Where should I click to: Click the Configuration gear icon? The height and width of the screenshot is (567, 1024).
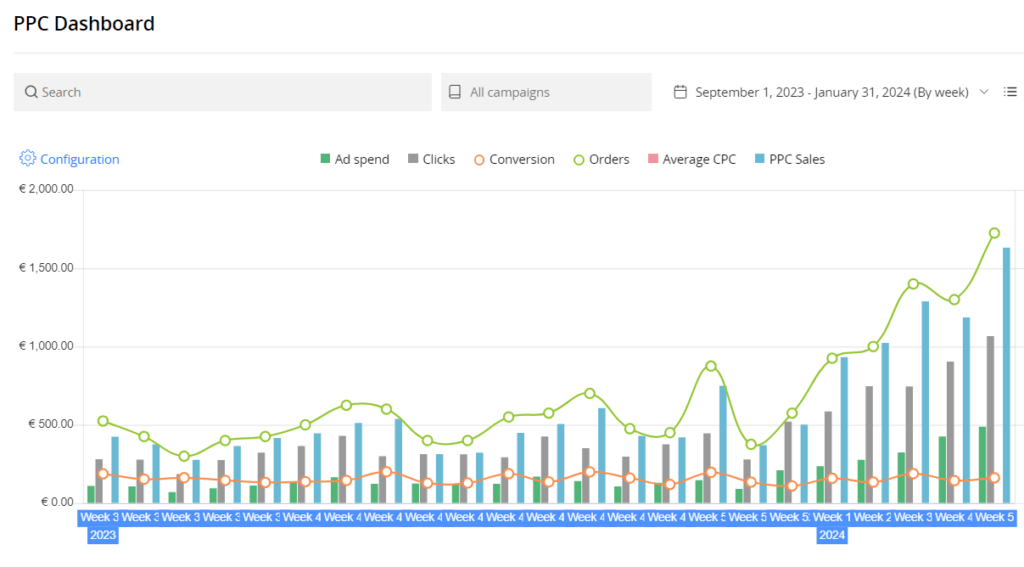point(27,159)
